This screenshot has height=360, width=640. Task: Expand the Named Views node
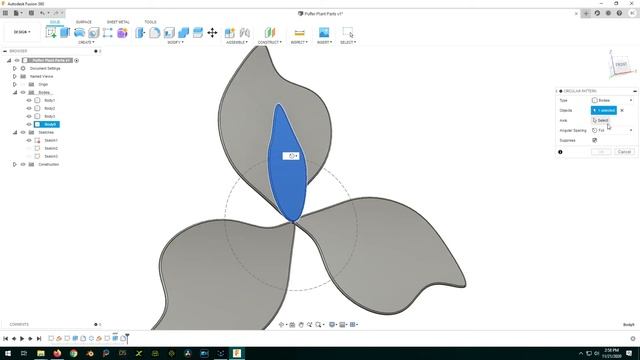pos(15,76)
